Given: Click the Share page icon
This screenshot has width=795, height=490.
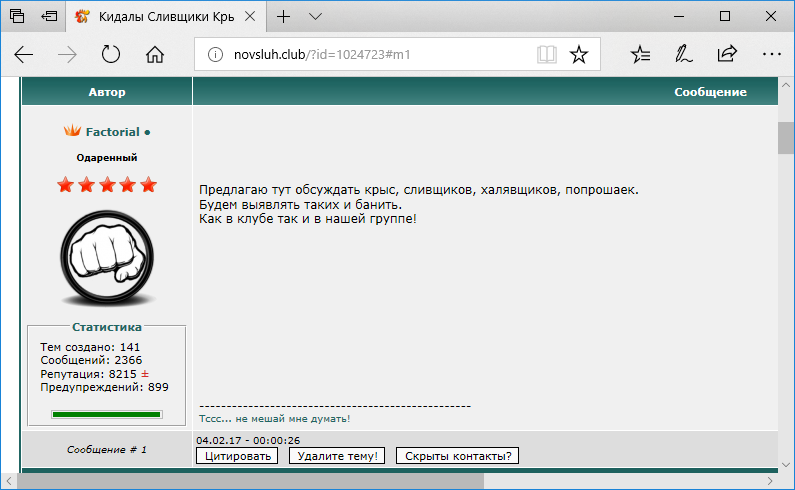Looking at the screenshot, I should click(x=727, y=55).
